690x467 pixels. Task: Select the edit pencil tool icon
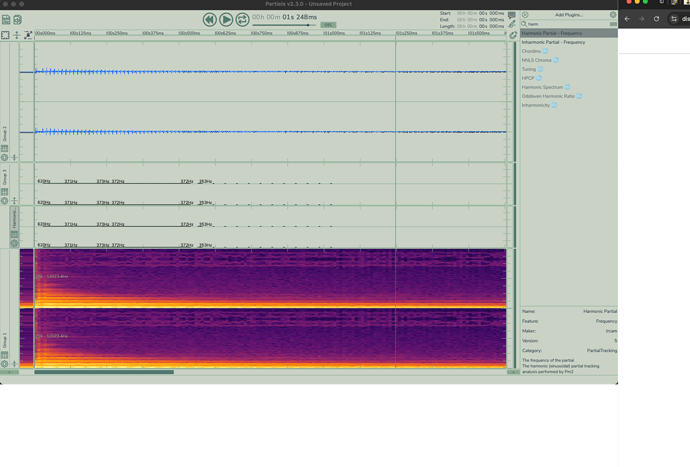pyautogui.click(x=512, y=25)
